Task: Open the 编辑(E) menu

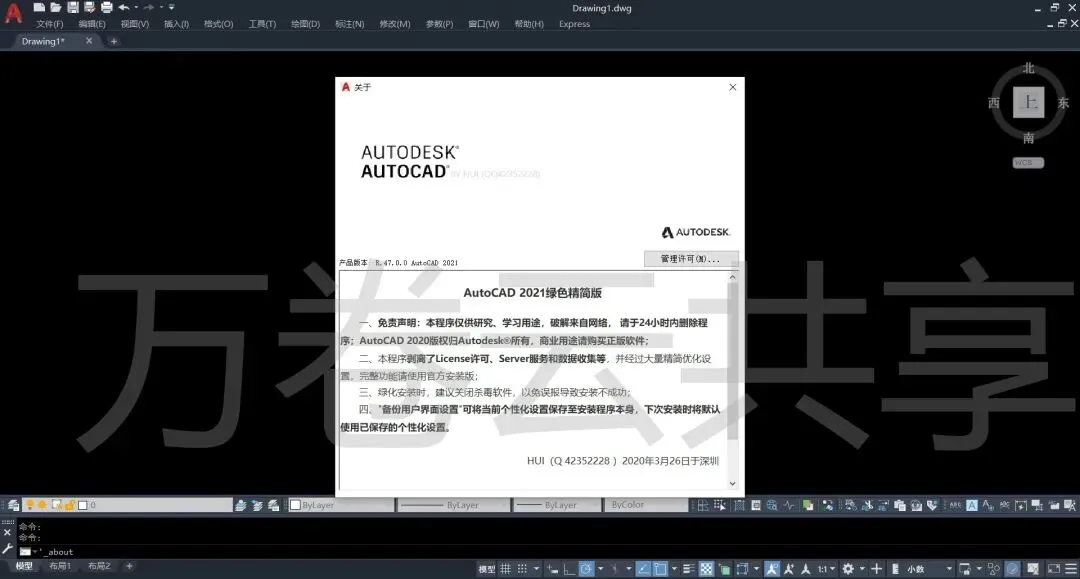Action: [92, 24]
